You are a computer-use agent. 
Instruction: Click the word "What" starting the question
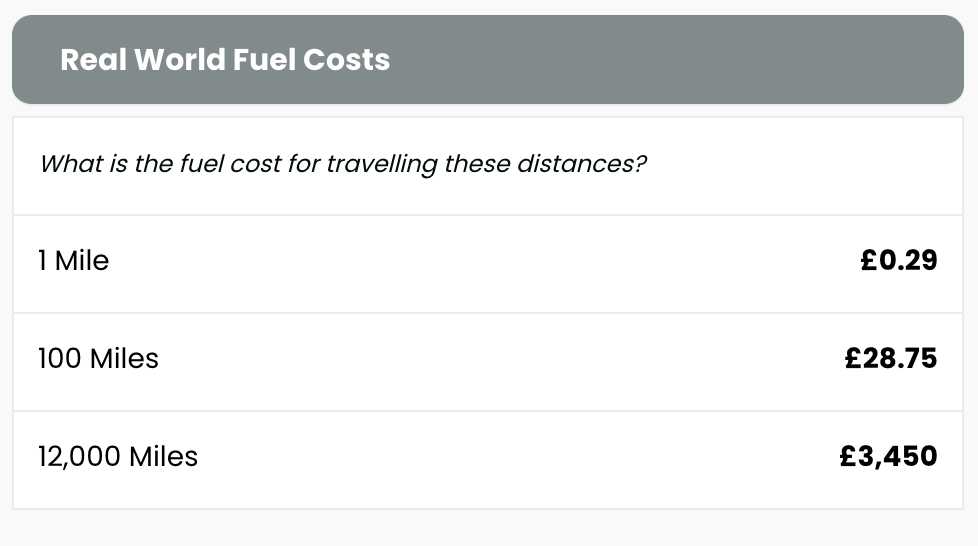tap(70, 163)
